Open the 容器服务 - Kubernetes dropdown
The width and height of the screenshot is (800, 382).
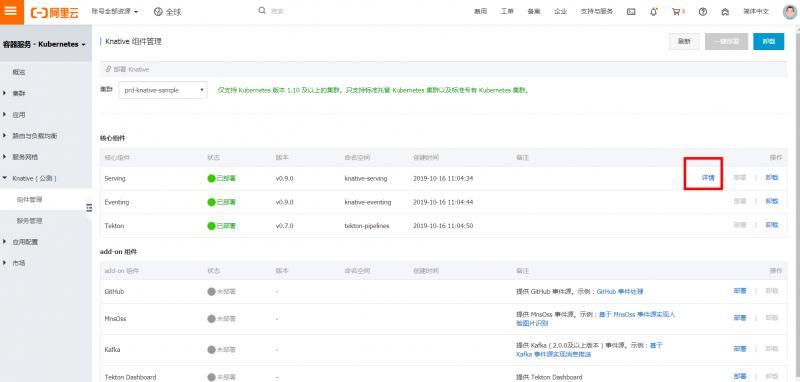click(44, 44)
